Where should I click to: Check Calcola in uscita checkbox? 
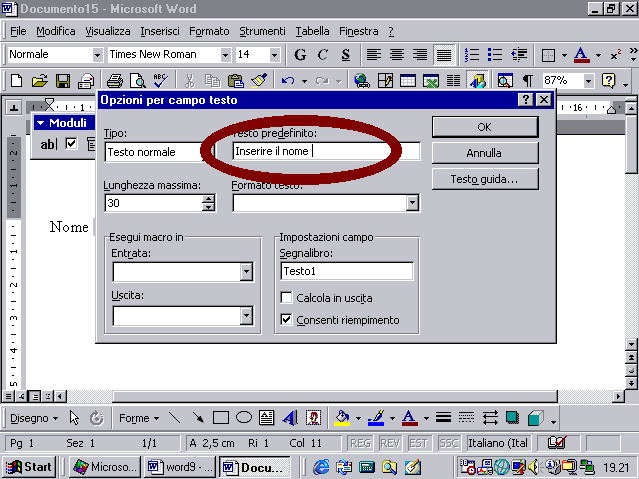pyautogui.click(x=286, y=298)
